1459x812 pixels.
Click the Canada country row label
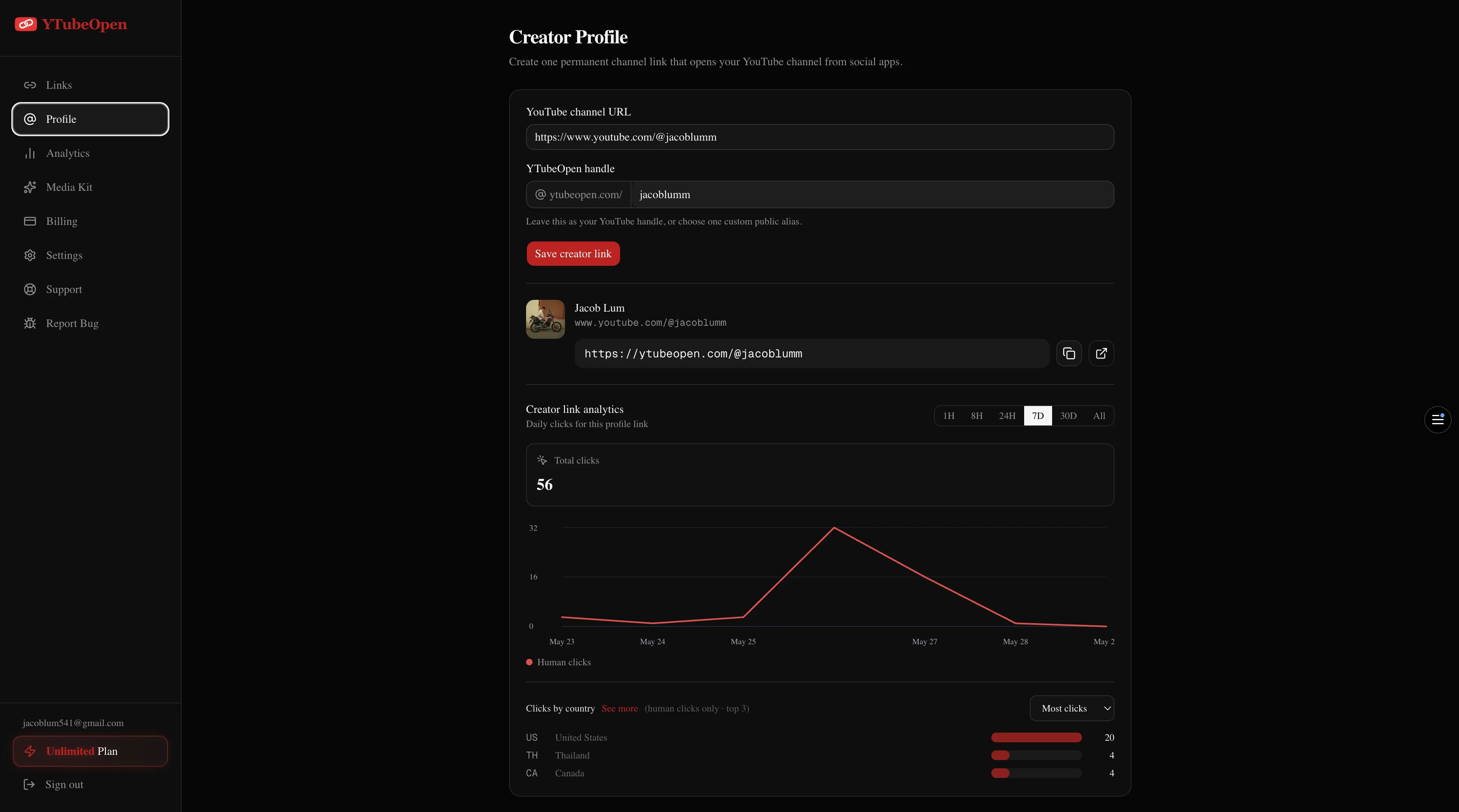click(x=569, y=773)
